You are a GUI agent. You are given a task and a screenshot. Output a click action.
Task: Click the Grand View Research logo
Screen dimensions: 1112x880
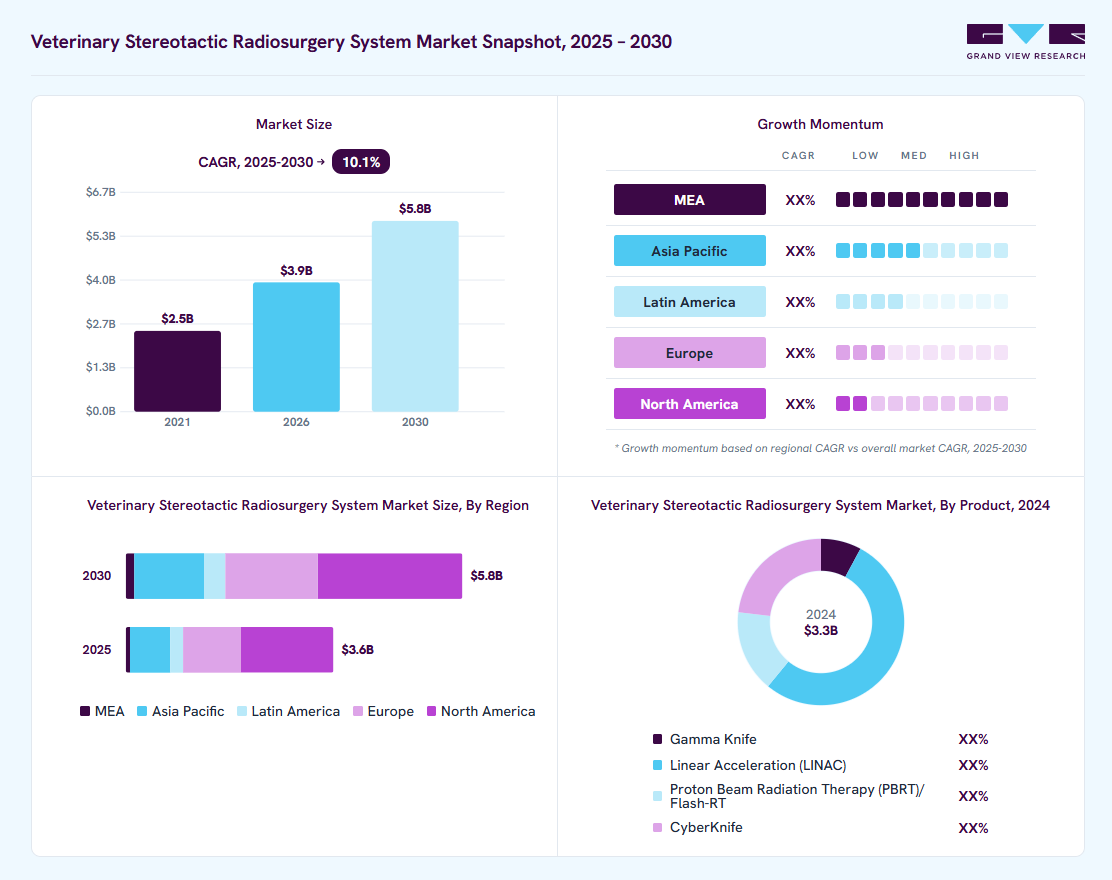point(1025,42)
